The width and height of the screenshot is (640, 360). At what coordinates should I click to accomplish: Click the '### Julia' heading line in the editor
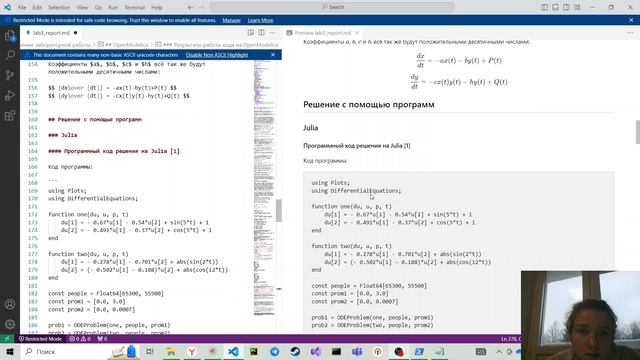62,135
